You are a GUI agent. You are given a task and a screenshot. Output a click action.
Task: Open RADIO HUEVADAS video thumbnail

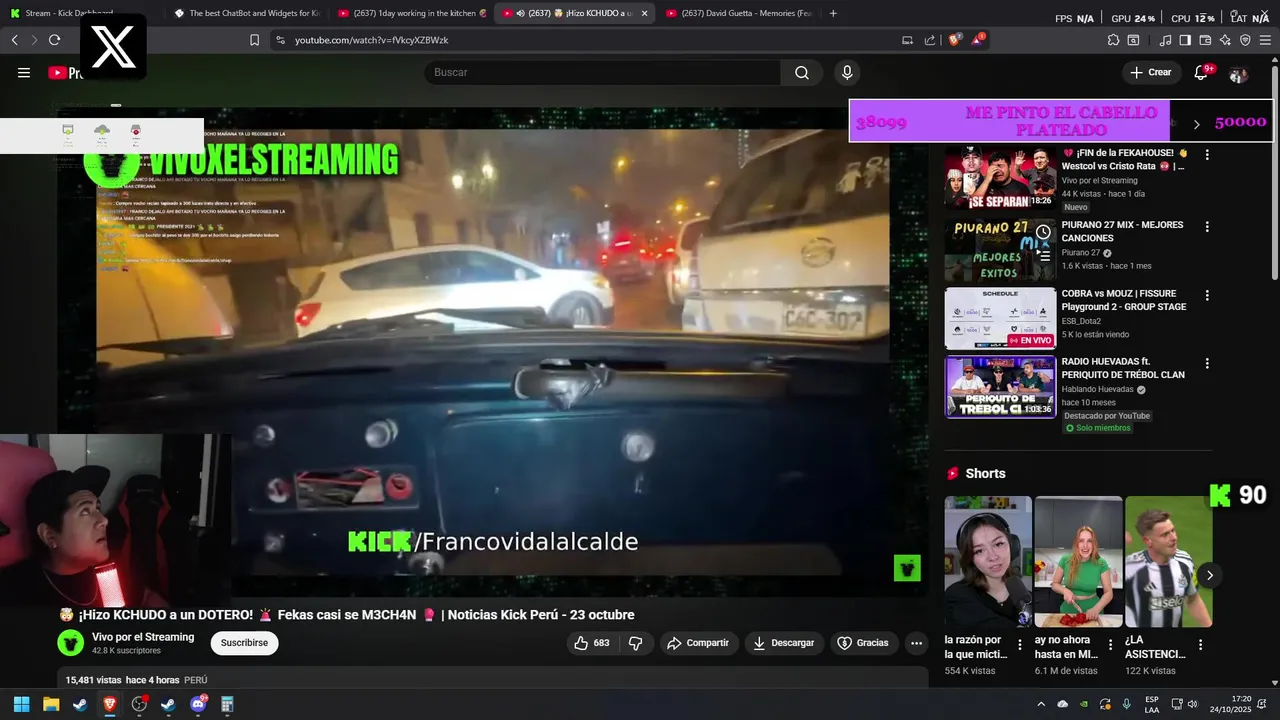pos(1000,387)
